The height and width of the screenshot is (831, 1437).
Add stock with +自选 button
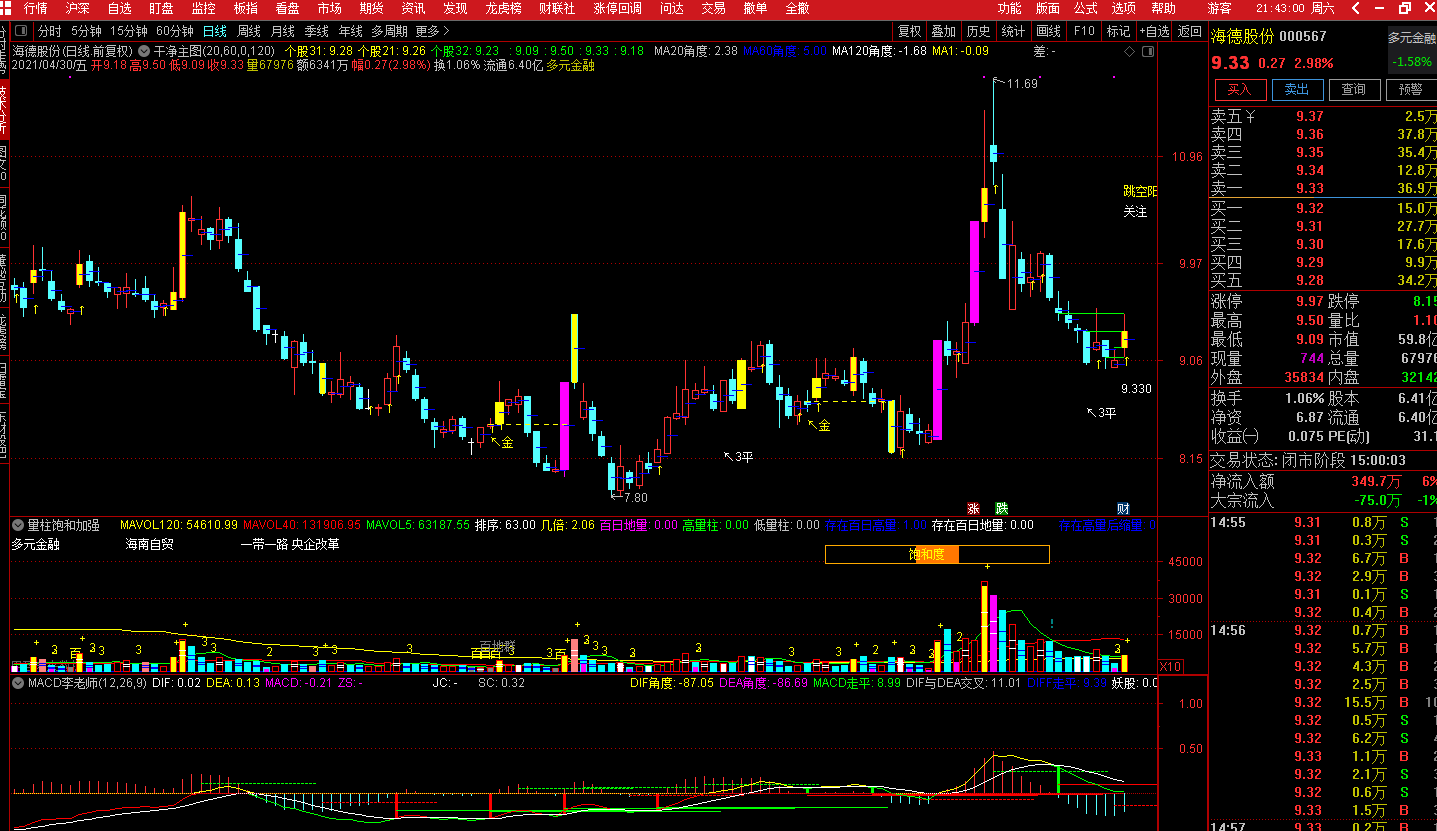[x=1154, y=31]
